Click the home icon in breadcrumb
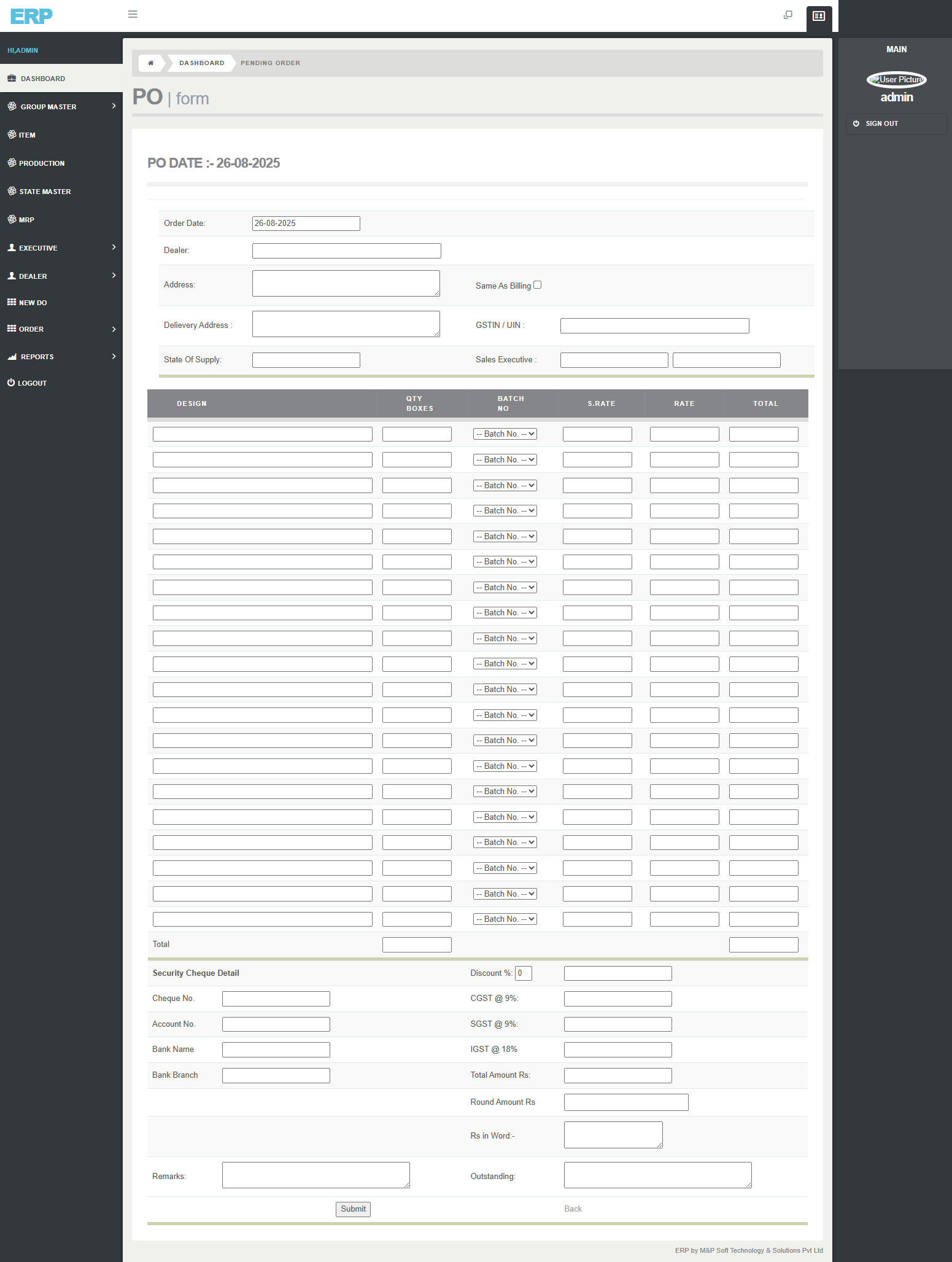 click(150, 63)
